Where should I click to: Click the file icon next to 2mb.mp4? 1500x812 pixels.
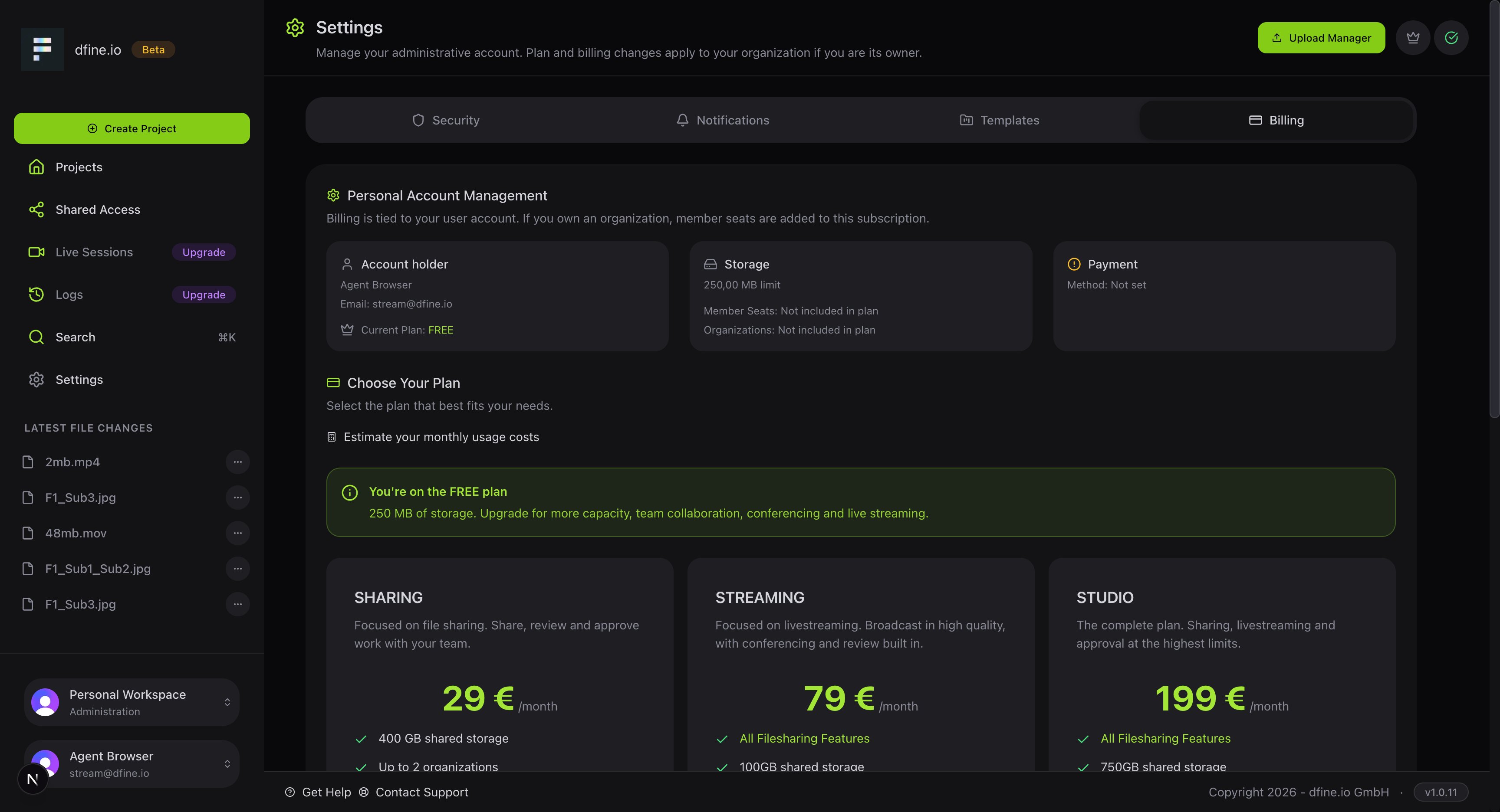[x=27, y=462]
